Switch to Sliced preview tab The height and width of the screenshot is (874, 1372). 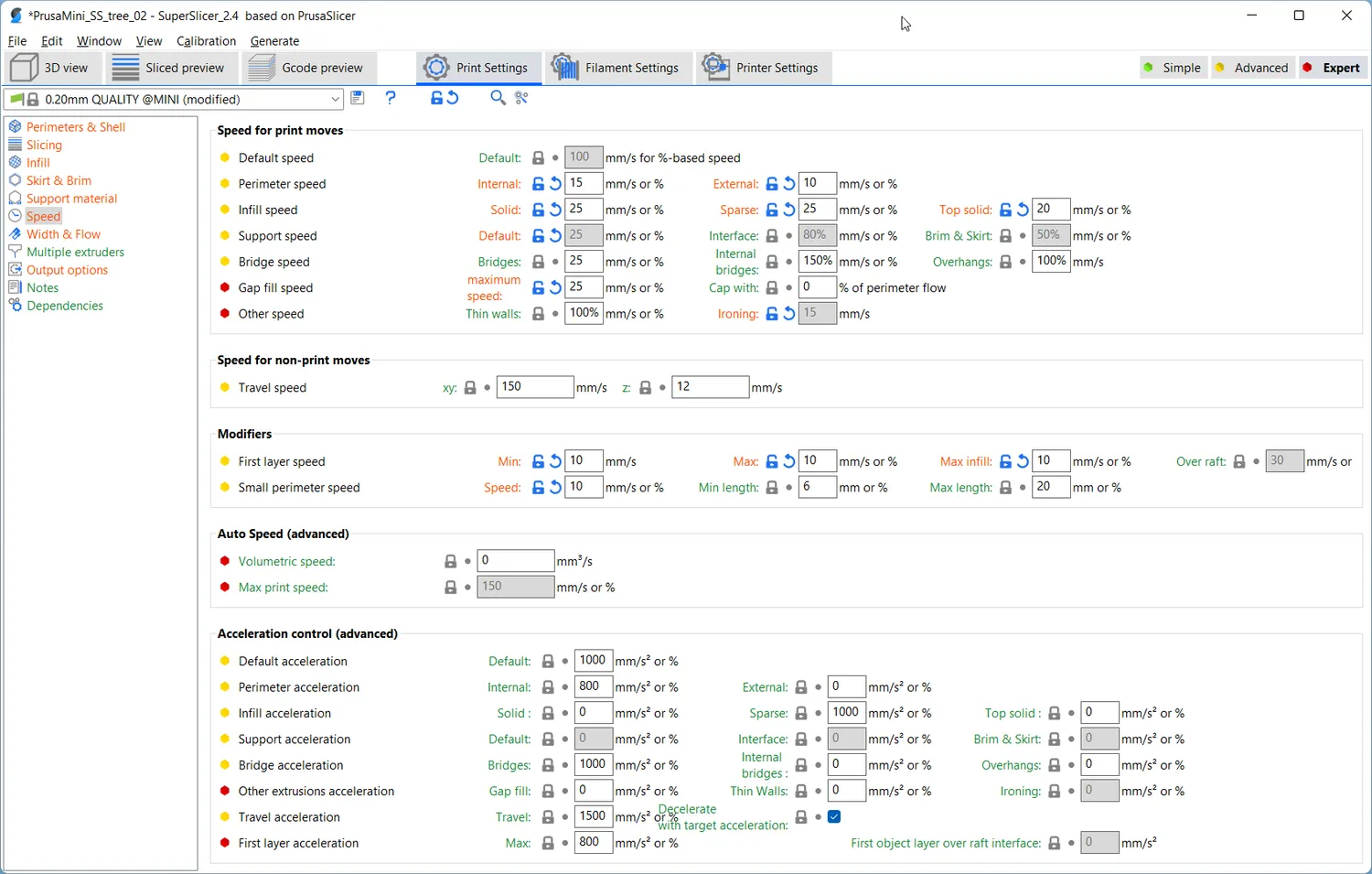point(170,68)
